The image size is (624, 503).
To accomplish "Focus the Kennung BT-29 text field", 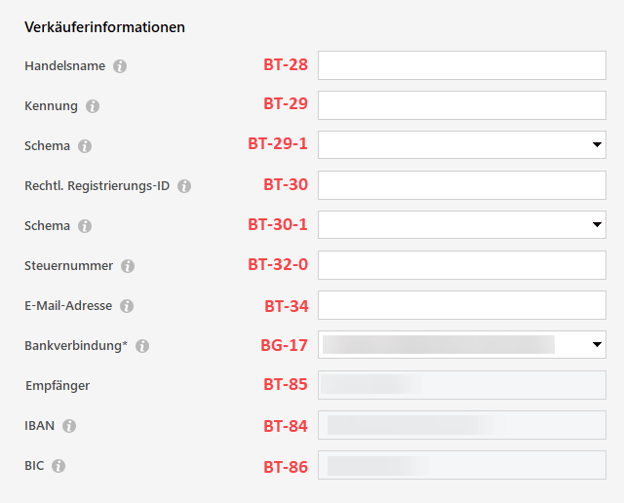I will coord(462,105).
